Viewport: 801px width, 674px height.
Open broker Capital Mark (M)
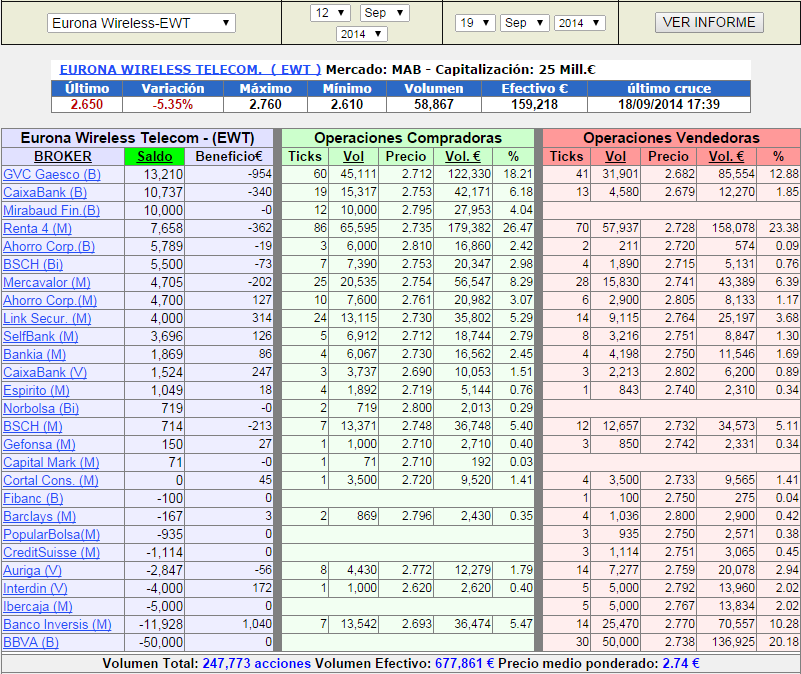[x=51, y=462]
